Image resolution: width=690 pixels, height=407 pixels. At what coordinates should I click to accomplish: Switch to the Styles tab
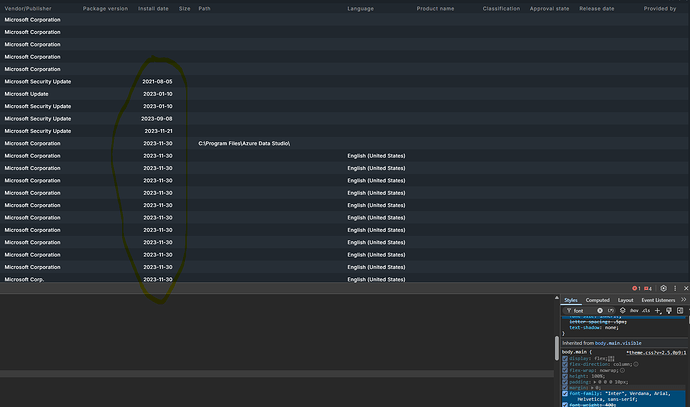coord(571,300)
